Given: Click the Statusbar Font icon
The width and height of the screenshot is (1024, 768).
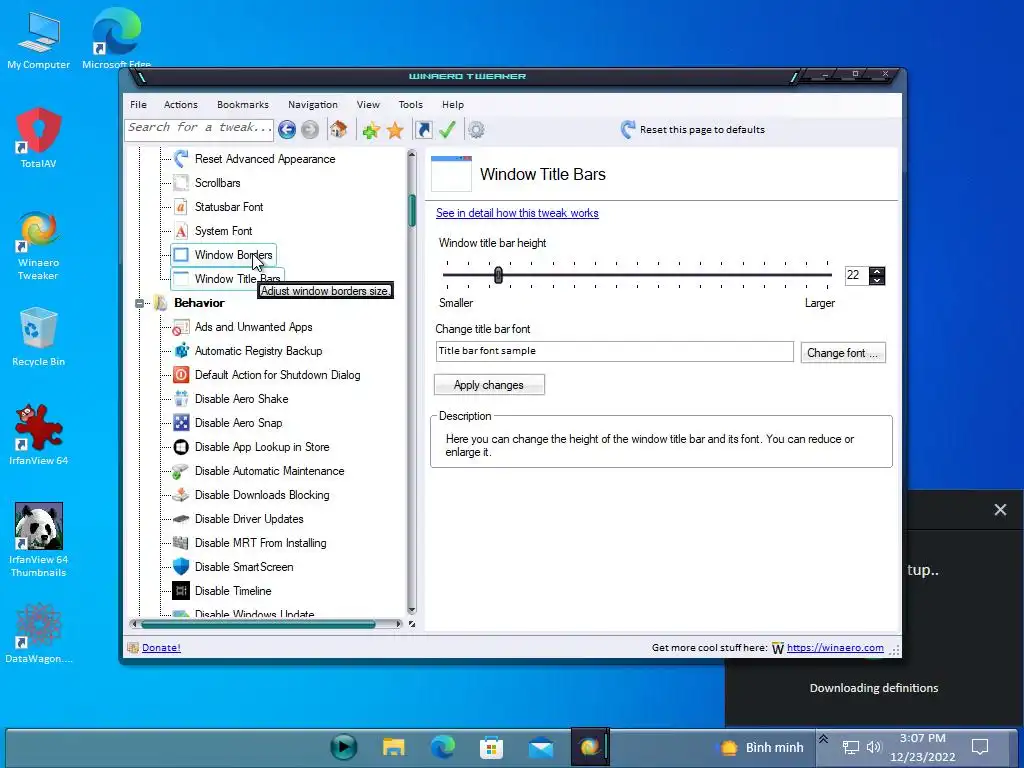Looking at the screenshot, I should (181, 207).
